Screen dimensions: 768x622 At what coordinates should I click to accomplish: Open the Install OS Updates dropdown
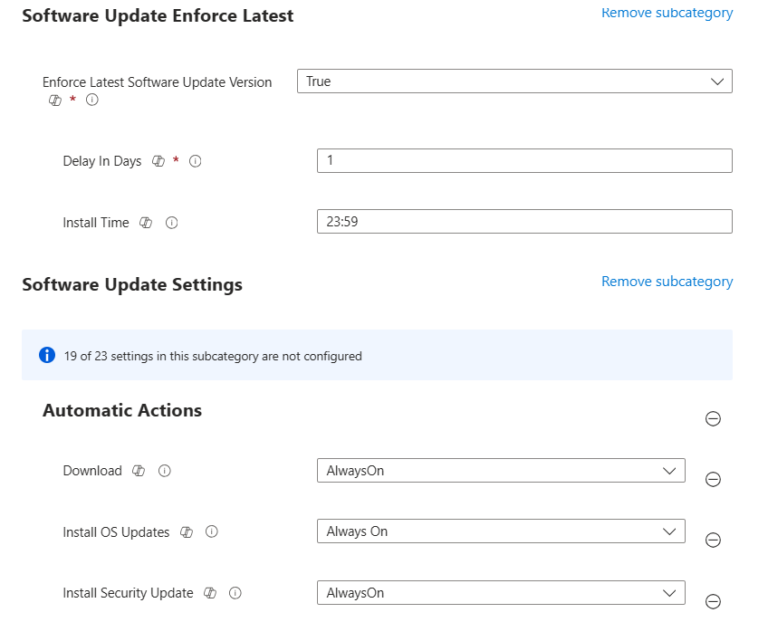501,531
